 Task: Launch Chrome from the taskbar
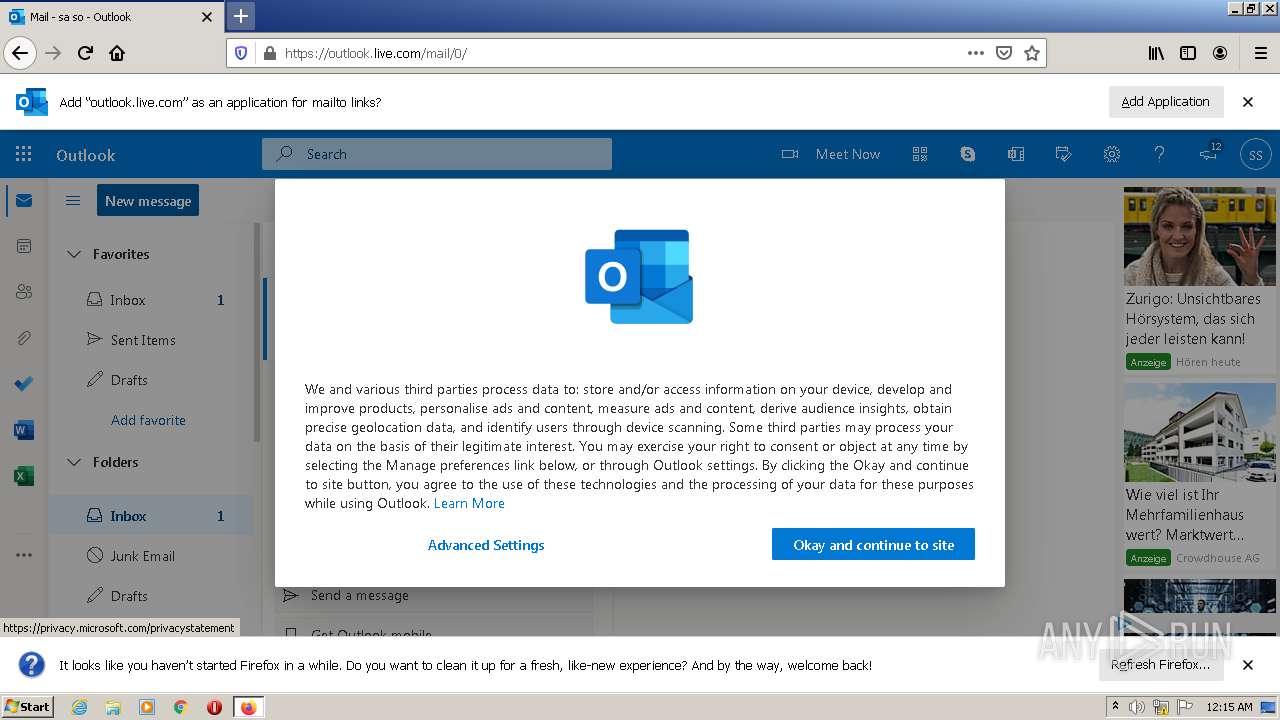coord(181,707)
